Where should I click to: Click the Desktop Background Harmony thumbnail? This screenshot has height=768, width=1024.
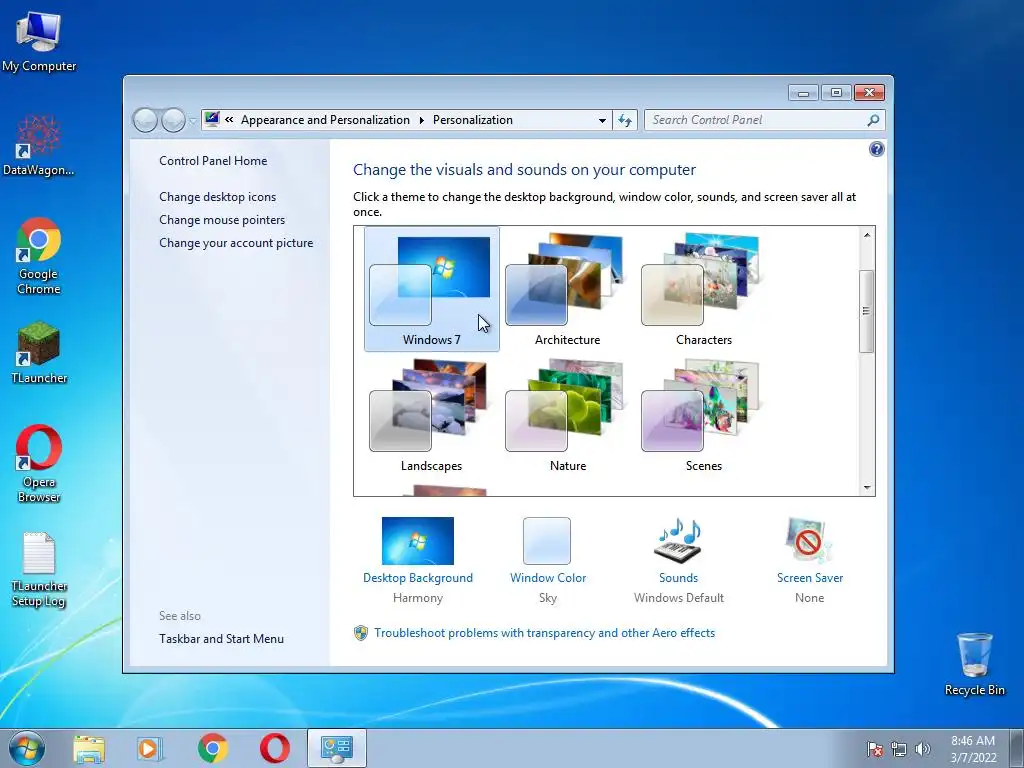coord(418,541)
